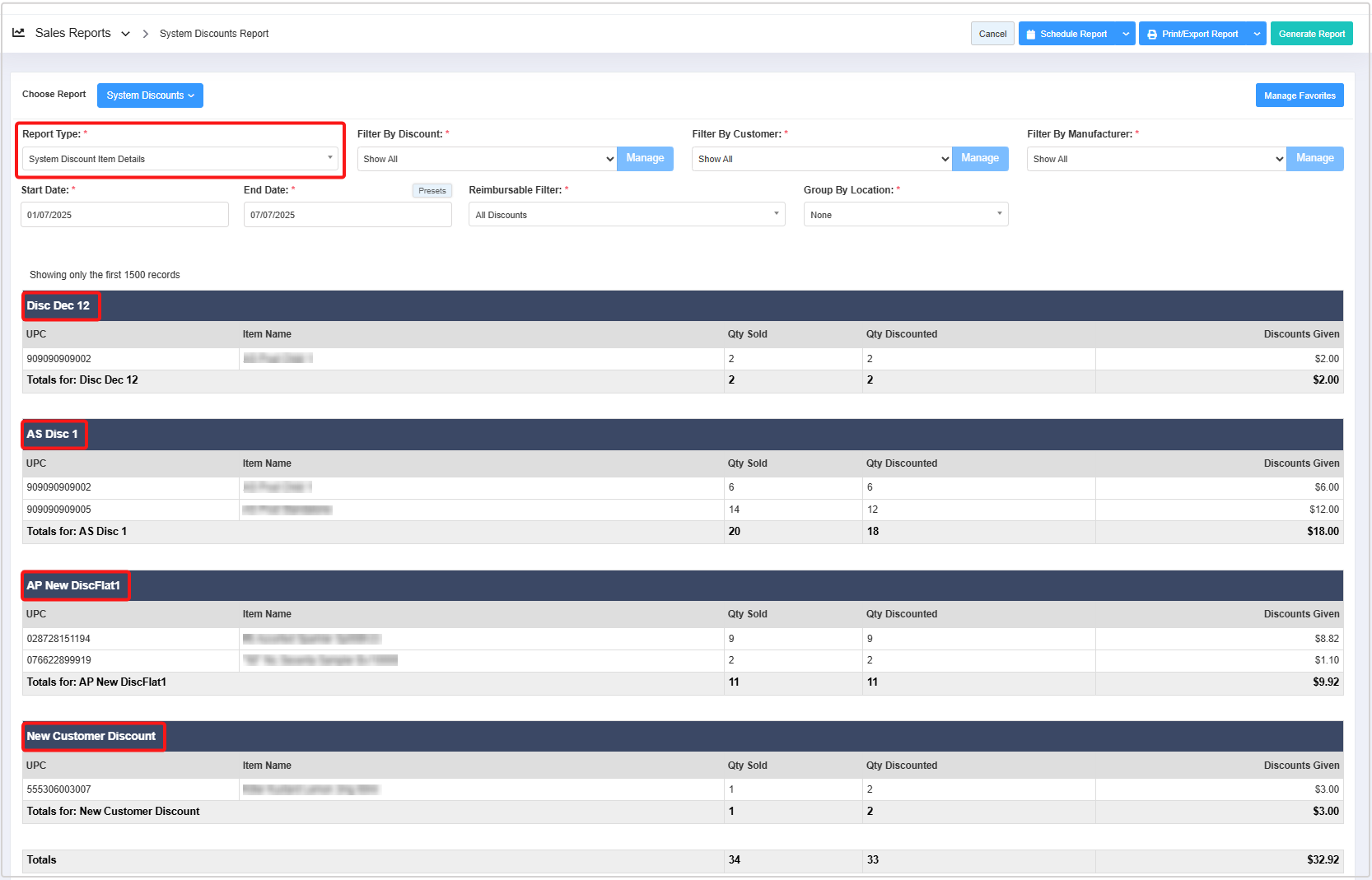1372x880 pixels.
Task: Open the Print/Export Report dropdown arrow
Action: (1257, 34)
